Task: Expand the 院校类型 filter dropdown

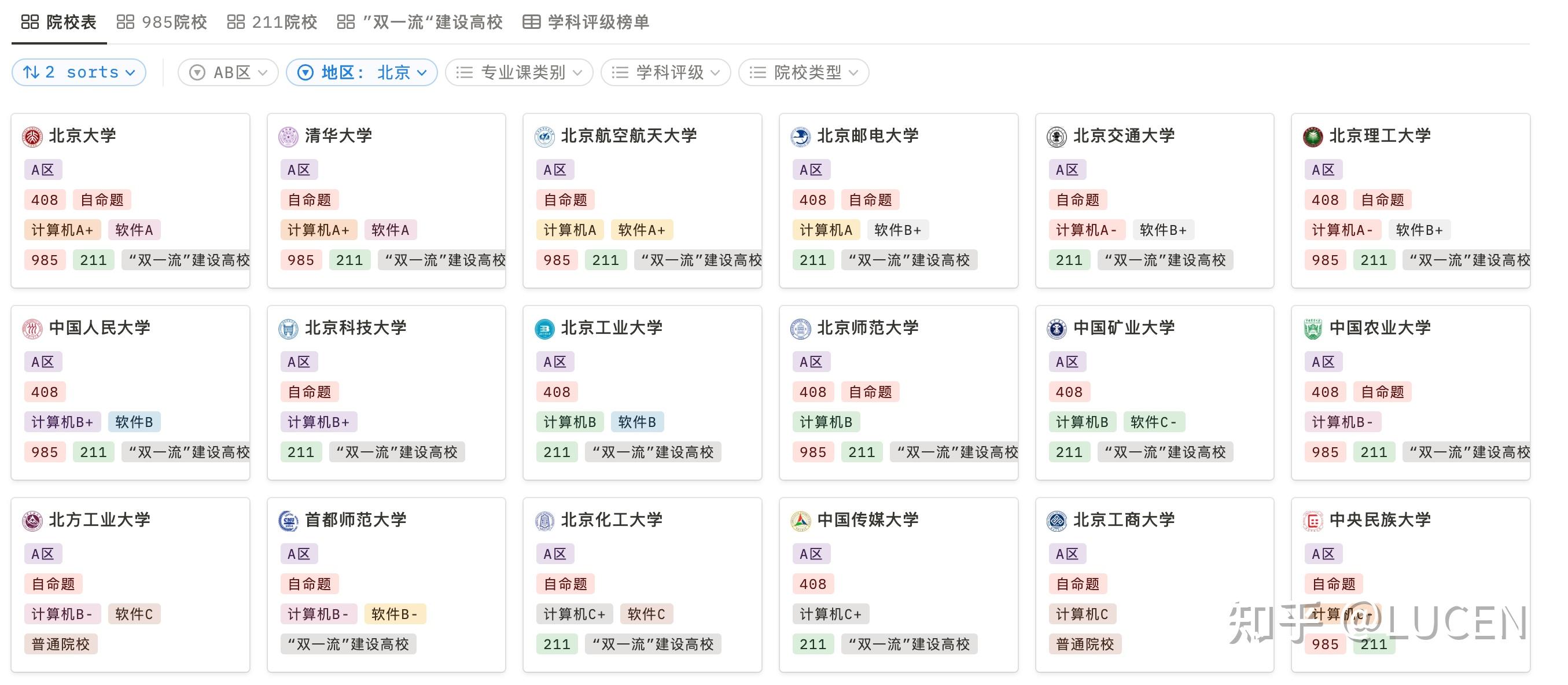Action: [x=804, y=73]
